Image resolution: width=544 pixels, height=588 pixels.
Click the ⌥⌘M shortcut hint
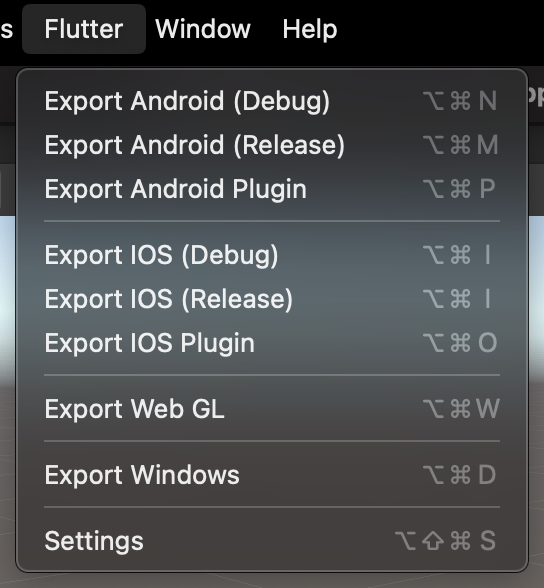click(x=460, y=145)
